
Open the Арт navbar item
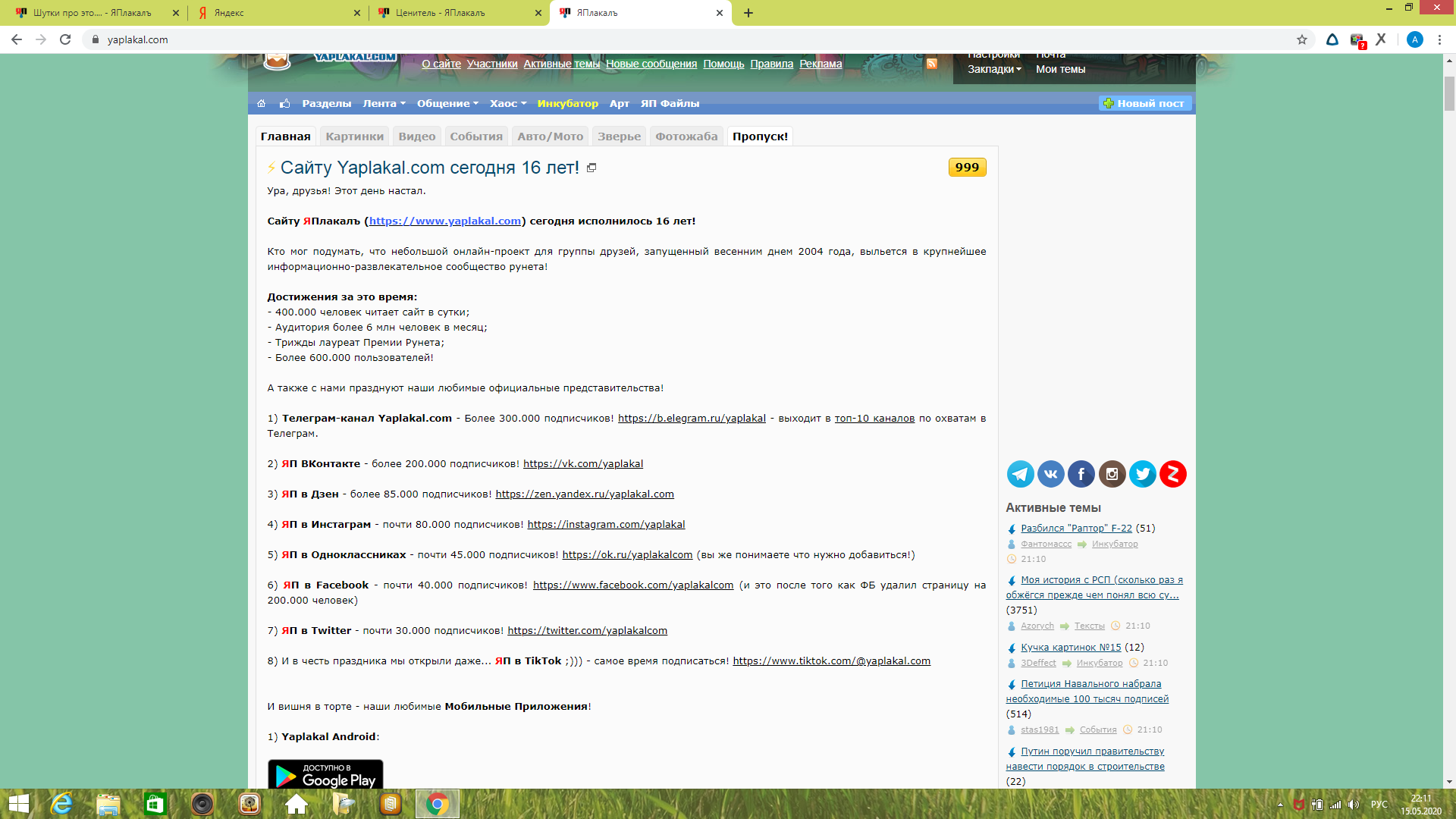[x=620, y=103]
